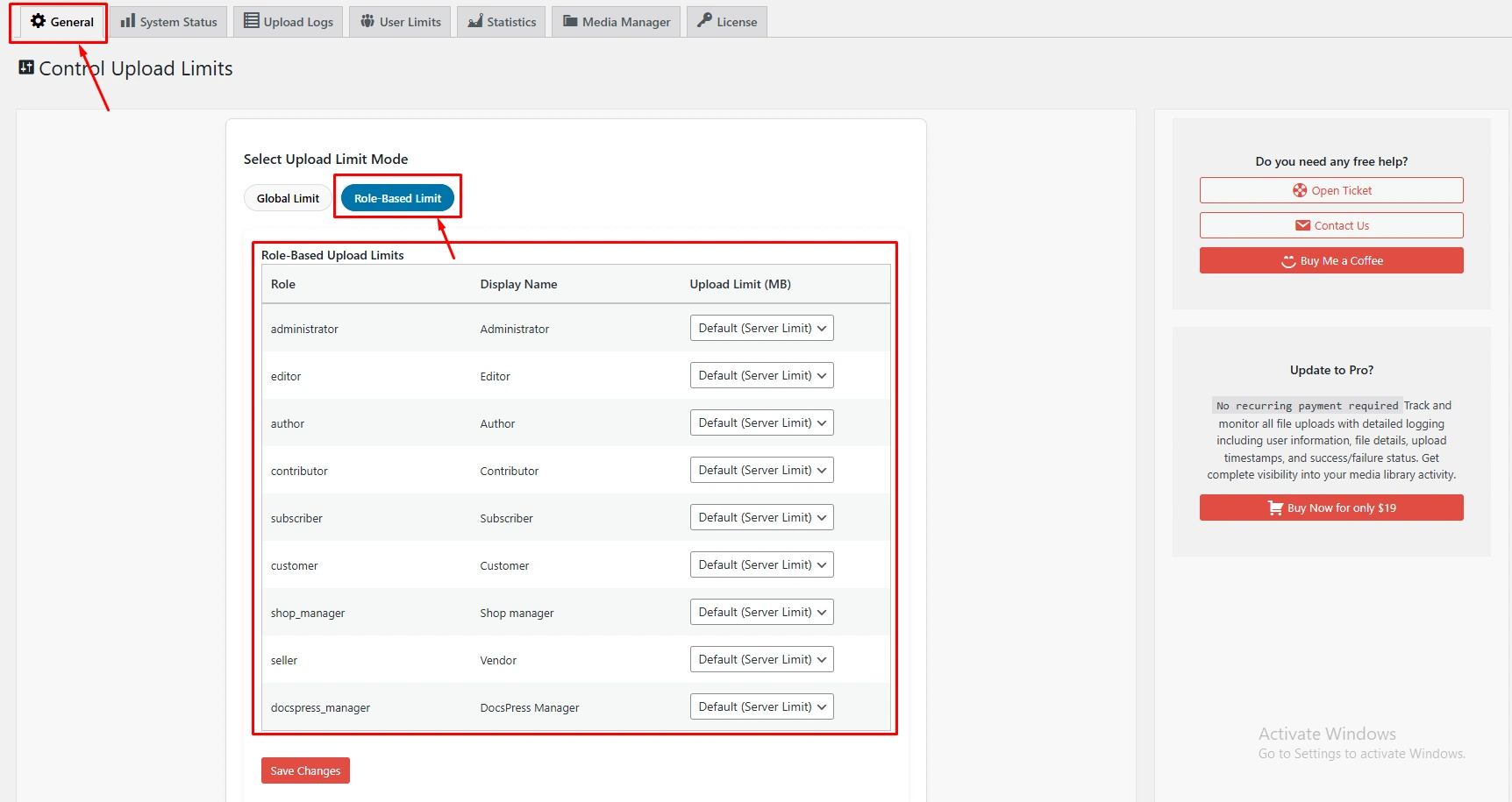Click Buy Now for only $19
Image resolution: width=1512 pixels, height=802 pixels.
click(1331, 507)
